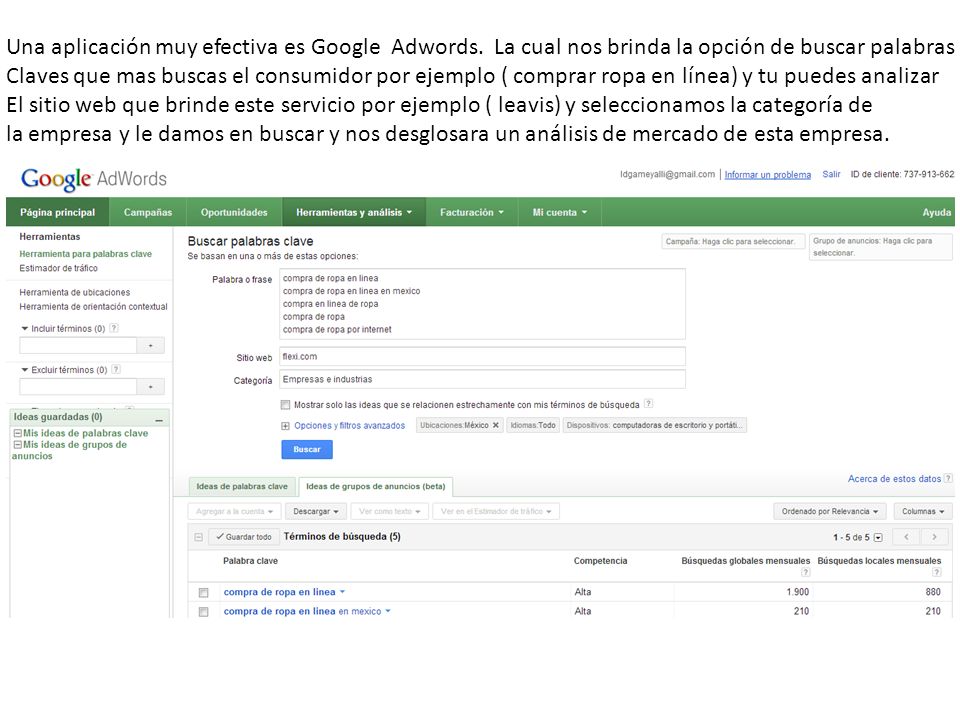Add term in Excluir términos plus button

[x=151, y=387]
